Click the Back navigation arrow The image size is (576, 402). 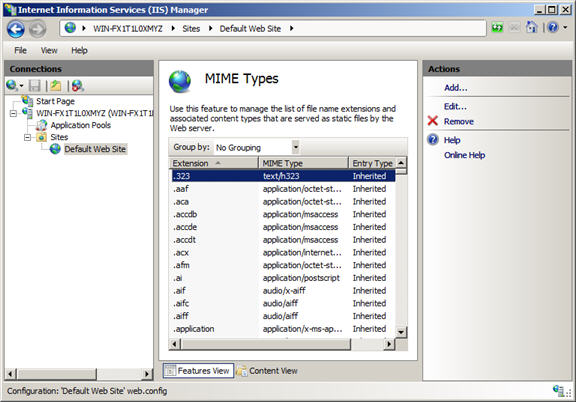[16, 29]
